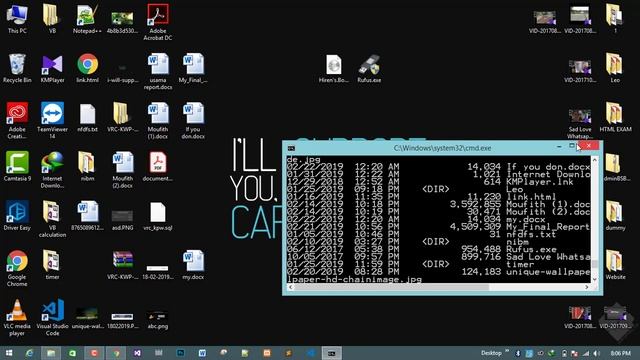This screenshot has height=360, width=640.
Task: Select My_Final_ Word document icon
Action: pyautogui.click(x=193, y=69)
